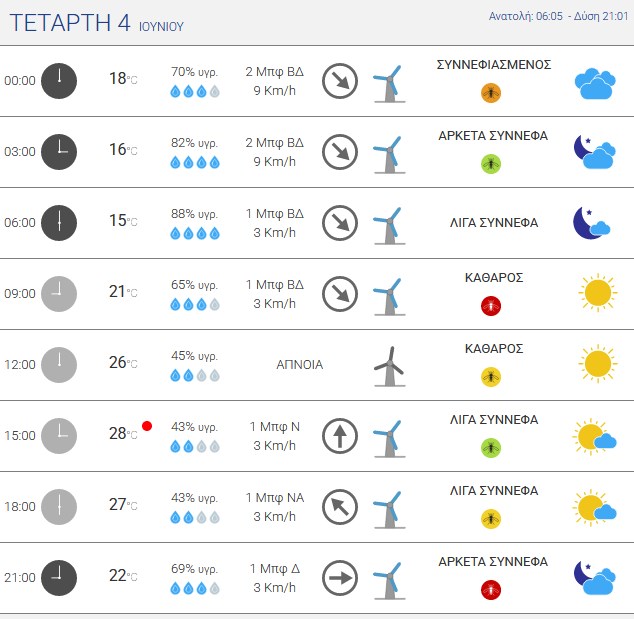This screenshot has width=634, height=619.
Task: Click the still wind turbine at 12:00
Action: pos(389,366)
